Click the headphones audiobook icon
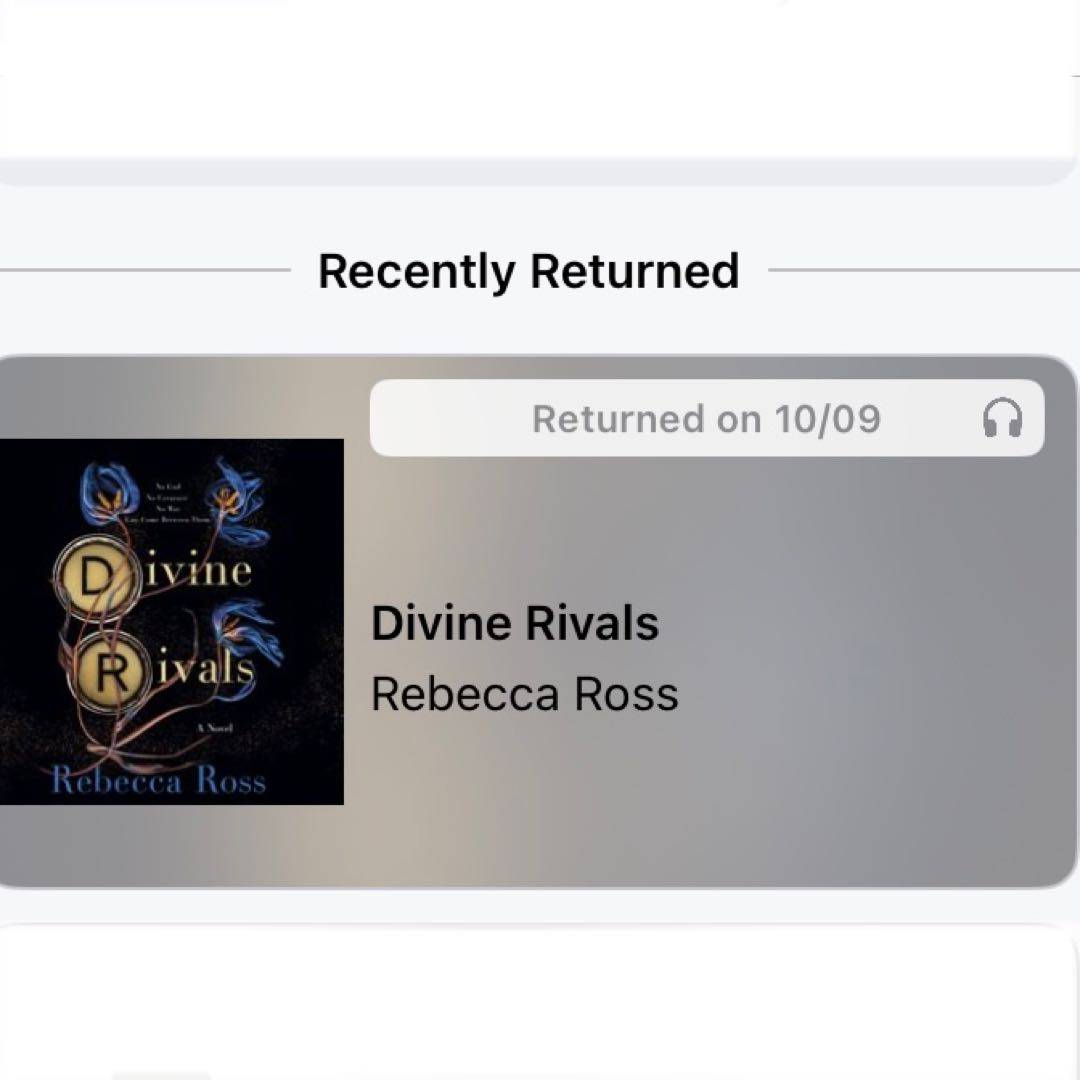The image size is (1080, 1080). coord(1002,417)
